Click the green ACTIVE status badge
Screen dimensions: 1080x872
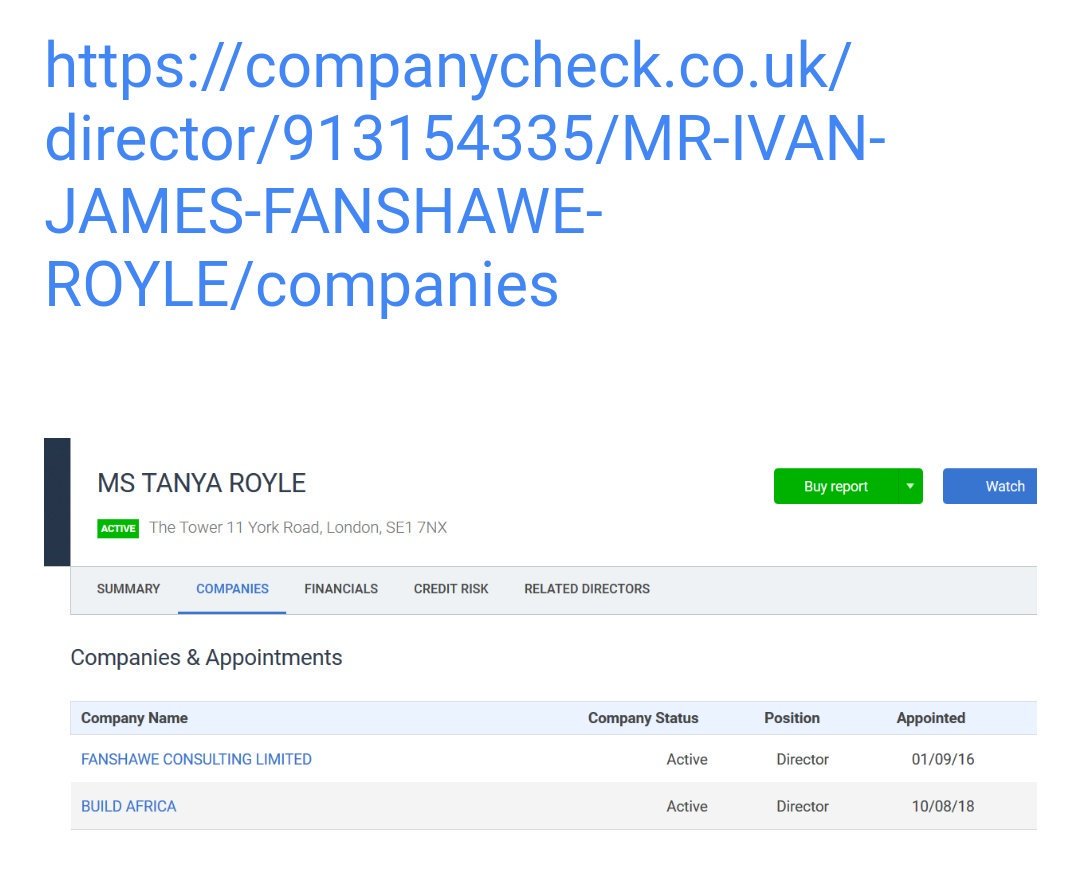(118, 528)
